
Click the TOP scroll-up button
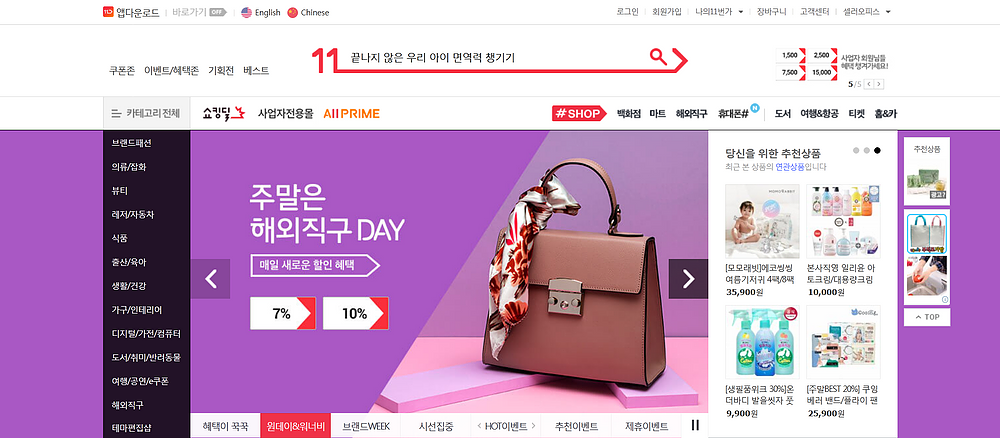pos(927,317)
